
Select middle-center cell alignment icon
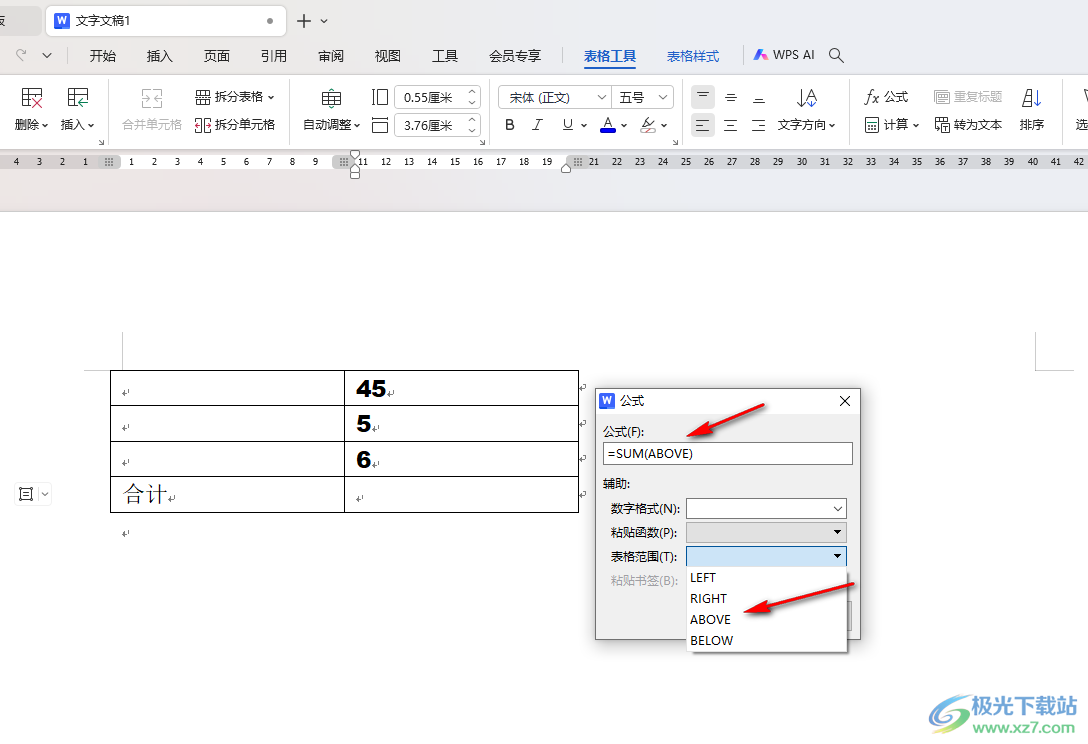pos(731,126)
